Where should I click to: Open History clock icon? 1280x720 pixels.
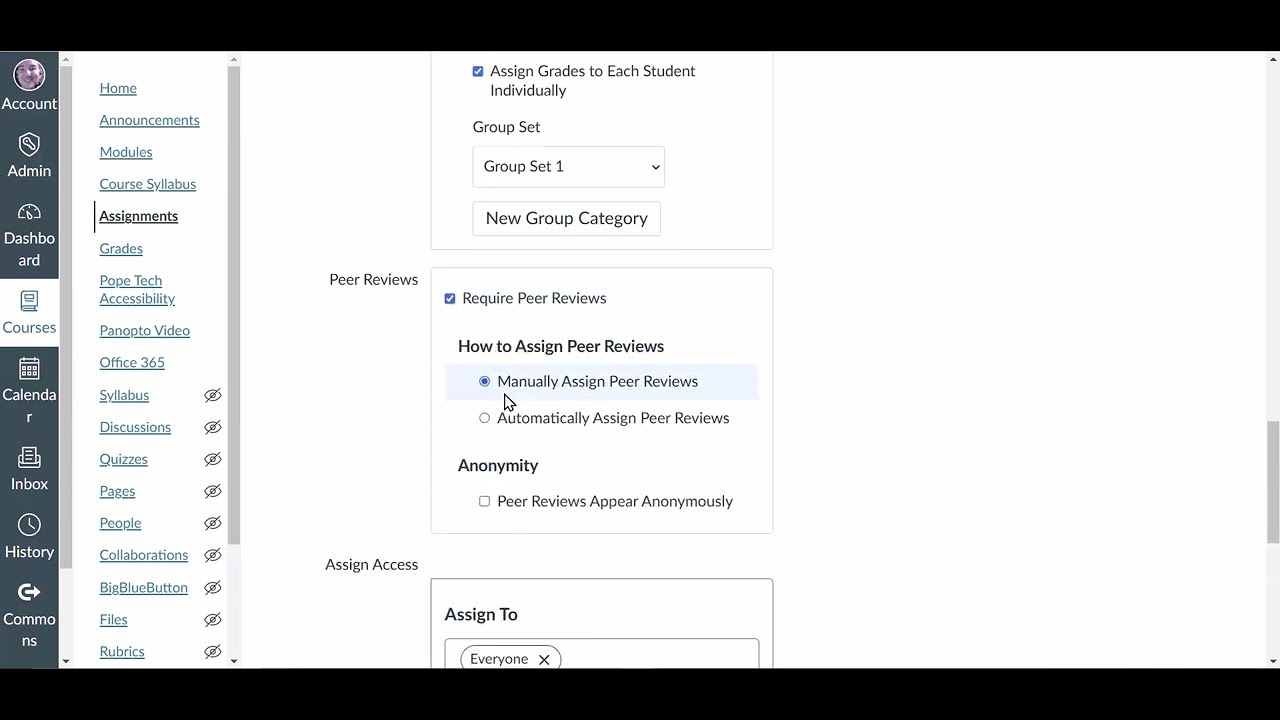pos(29,525)
